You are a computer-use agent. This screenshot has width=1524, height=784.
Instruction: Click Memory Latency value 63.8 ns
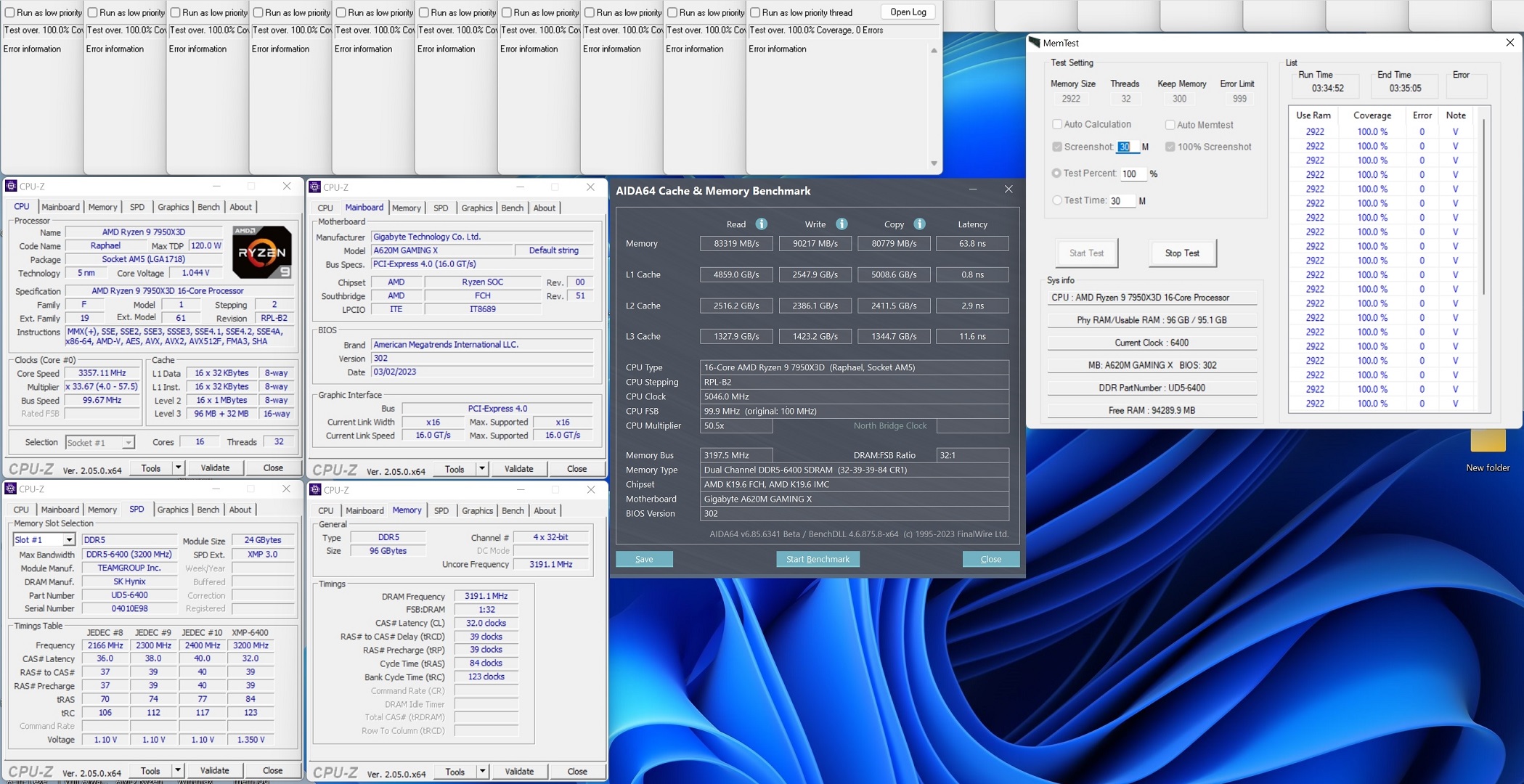point(972,243)
